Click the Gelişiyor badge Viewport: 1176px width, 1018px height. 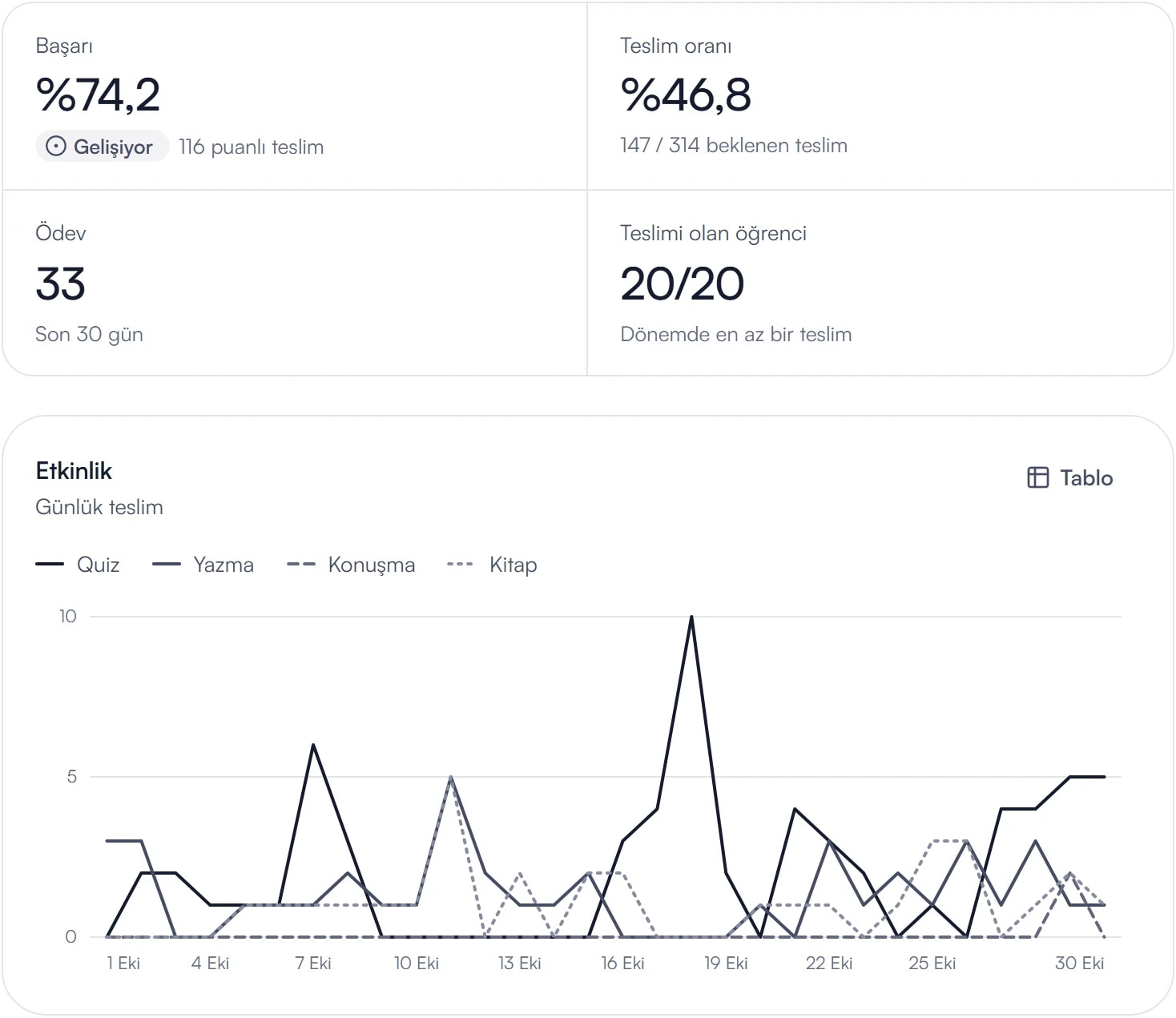coord(102,146)
